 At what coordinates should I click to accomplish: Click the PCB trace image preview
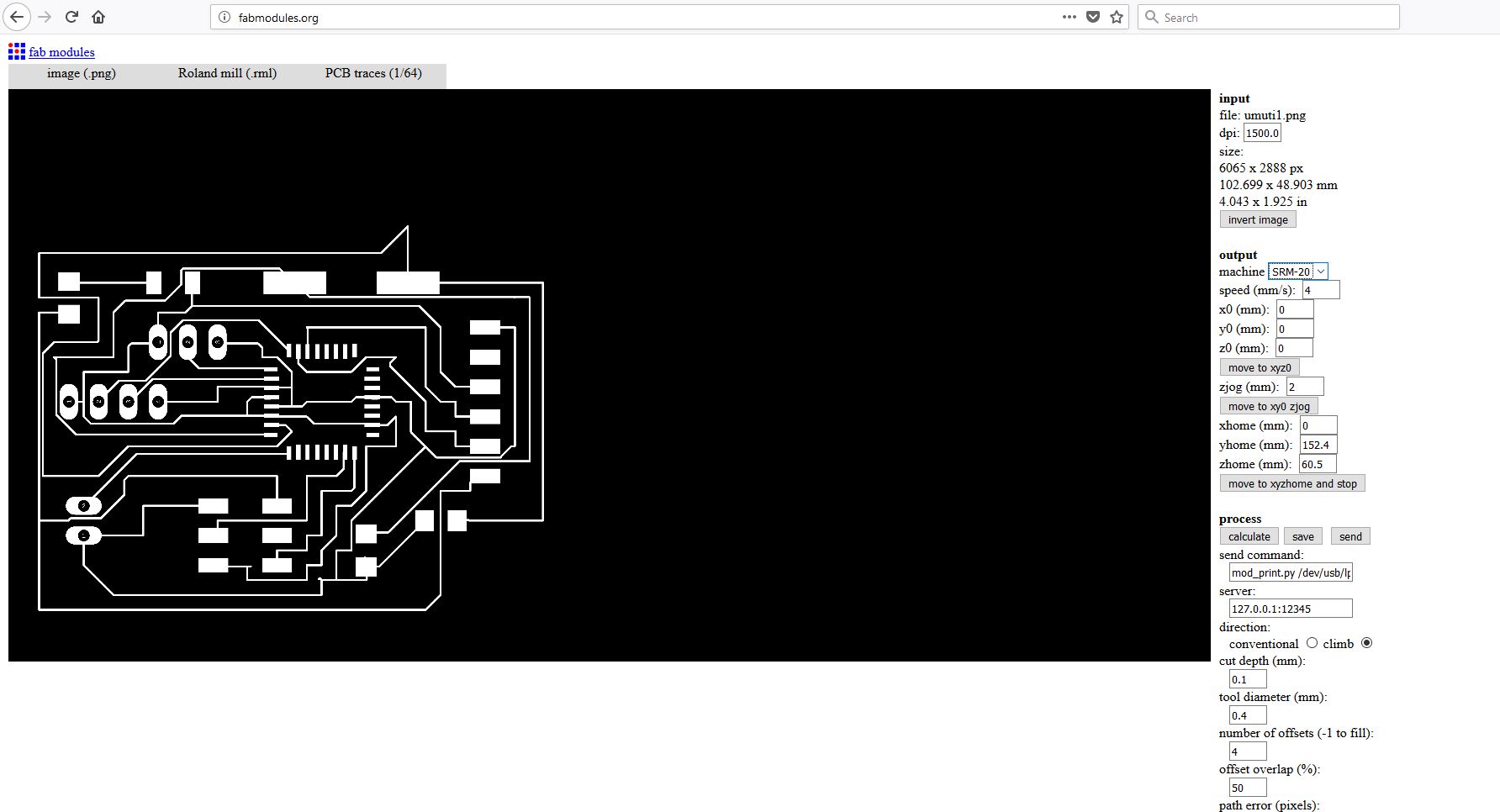tap(609, 375)
